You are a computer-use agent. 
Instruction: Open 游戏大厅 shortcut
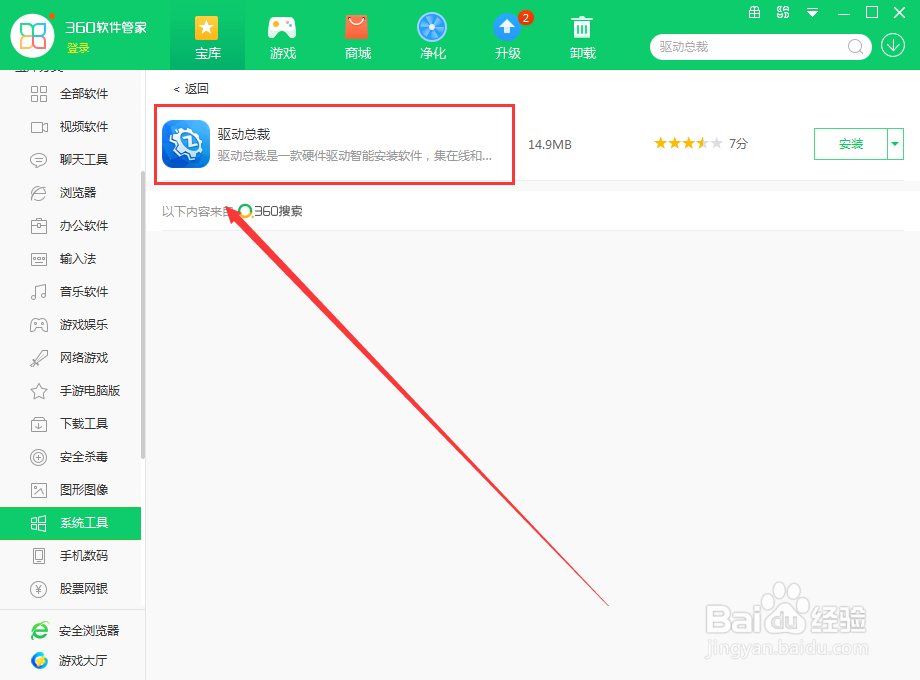[x=69, y=661]
